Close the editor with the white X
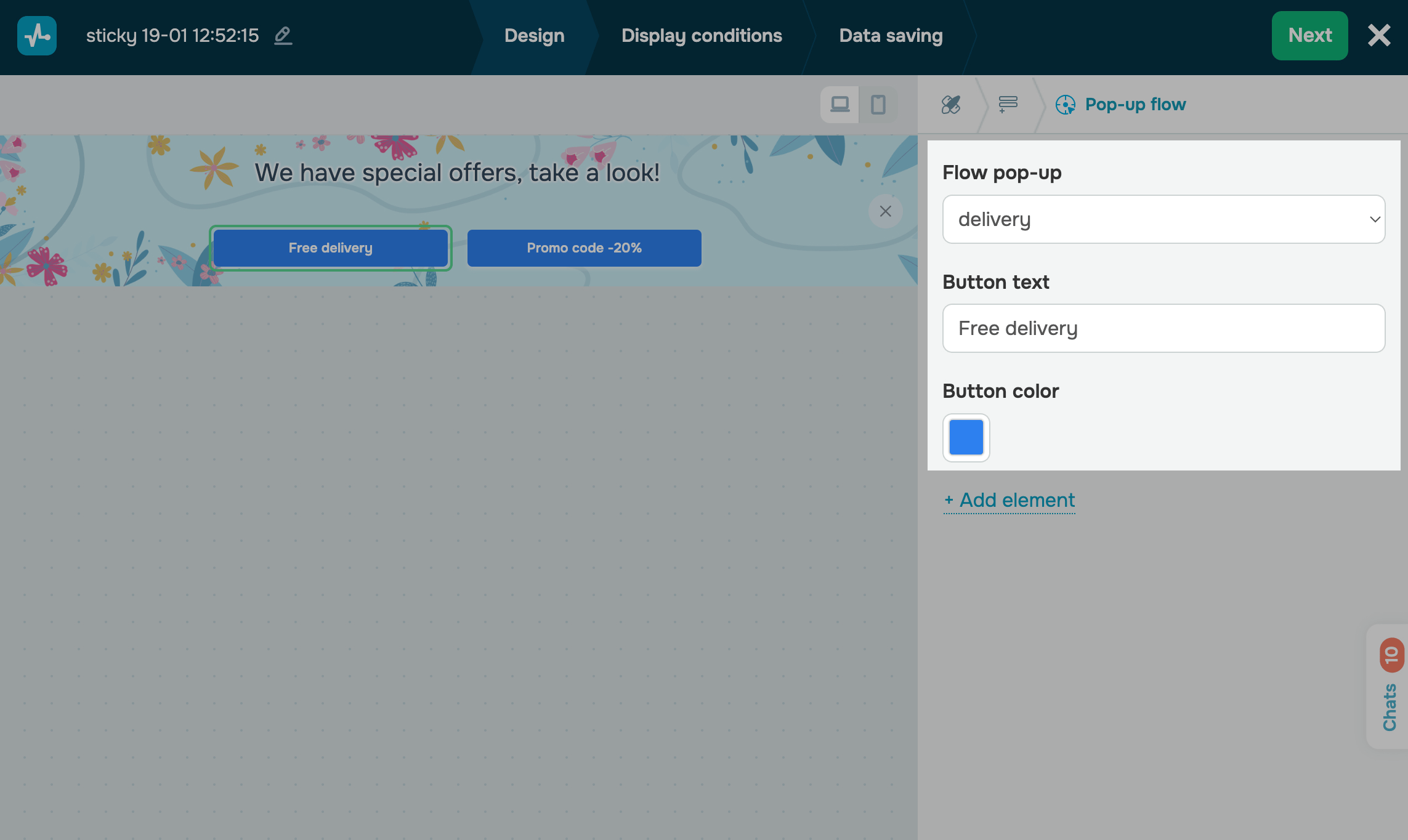The height and width of the screenshot is (840, 1408). [1379, 36]
